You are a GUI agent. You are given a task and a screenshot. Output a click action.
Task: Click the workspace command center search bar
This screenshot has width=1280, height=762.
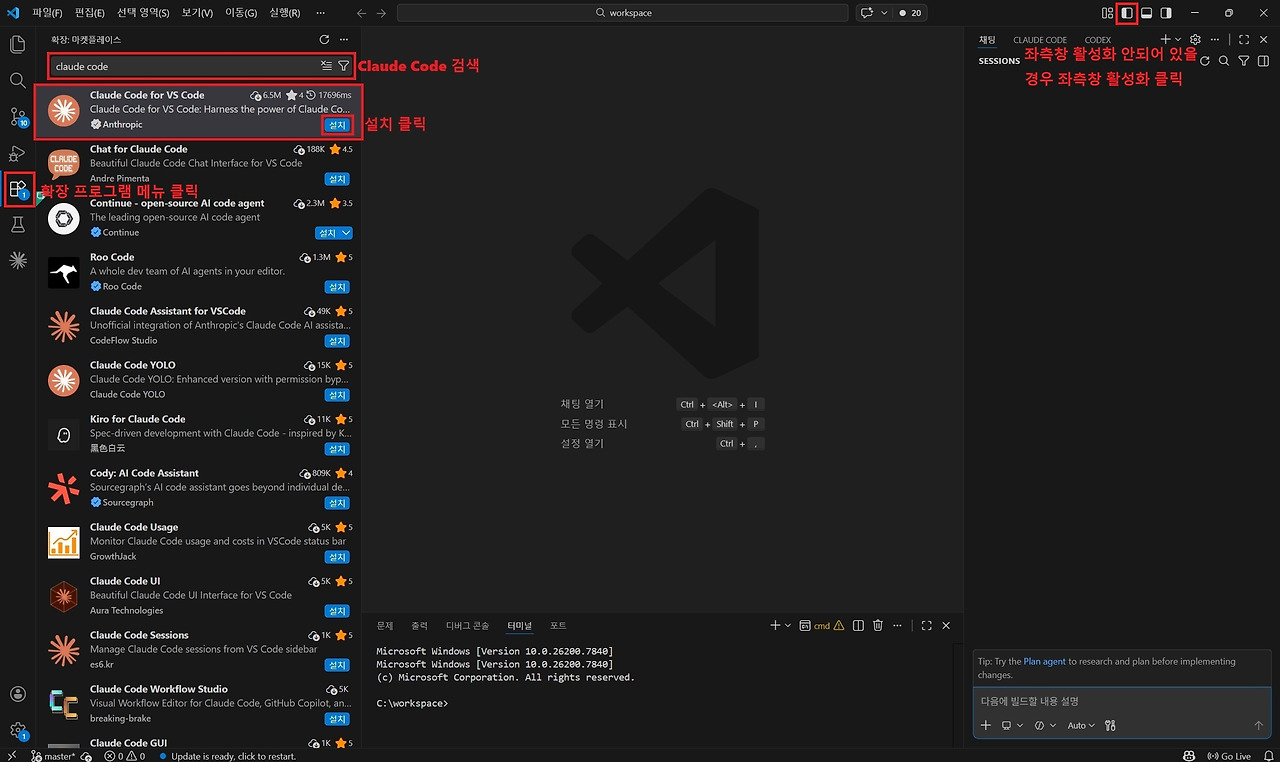(x=623, y=13)
